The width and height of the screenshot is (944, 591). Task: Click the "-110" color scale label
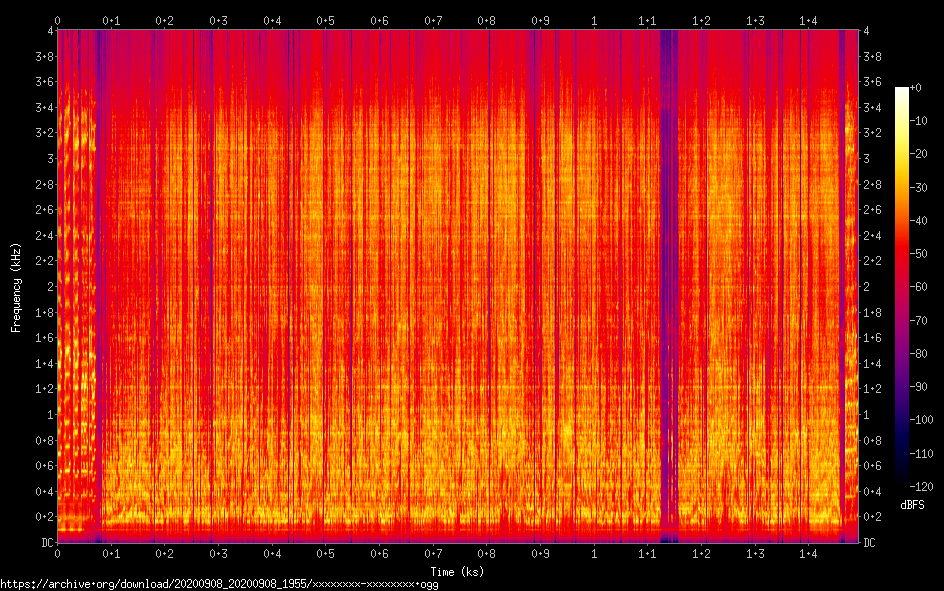tap(921, 454)
